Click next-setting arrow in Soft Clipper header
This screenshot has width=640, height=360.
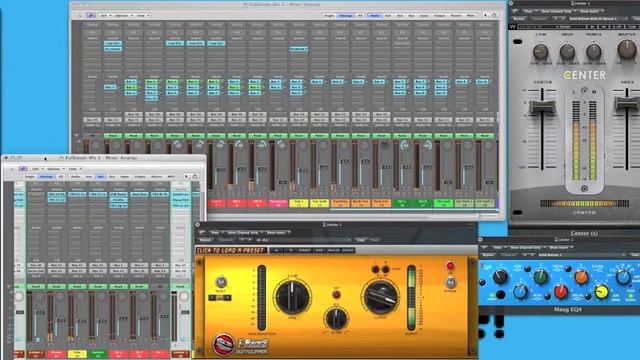[249, 240]
